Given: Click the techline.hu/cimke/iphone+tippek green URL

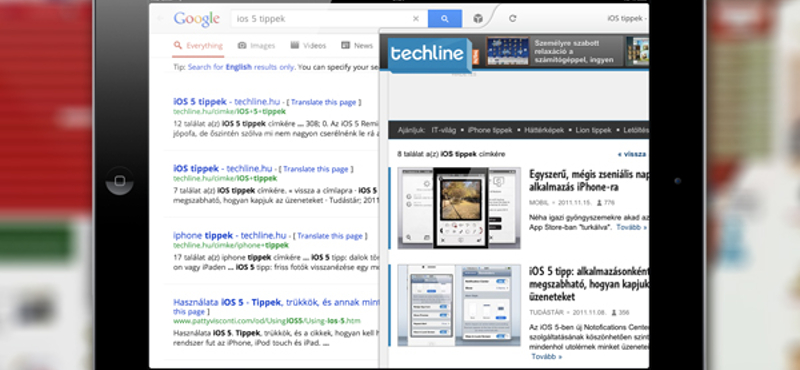Looking at the screenshot, I should click(231, 245).
